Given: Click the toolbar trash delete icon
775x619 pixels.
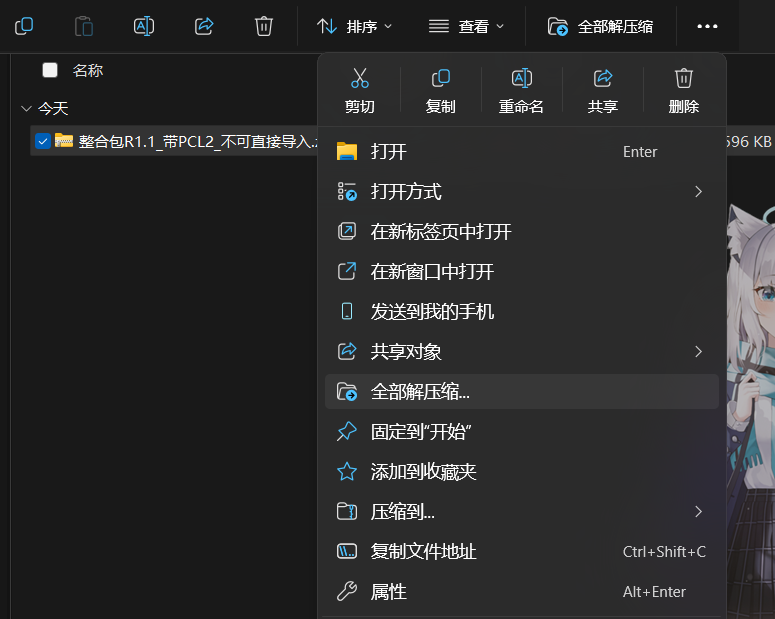Looking at the screenshot, I should click(x=264, y=26).
